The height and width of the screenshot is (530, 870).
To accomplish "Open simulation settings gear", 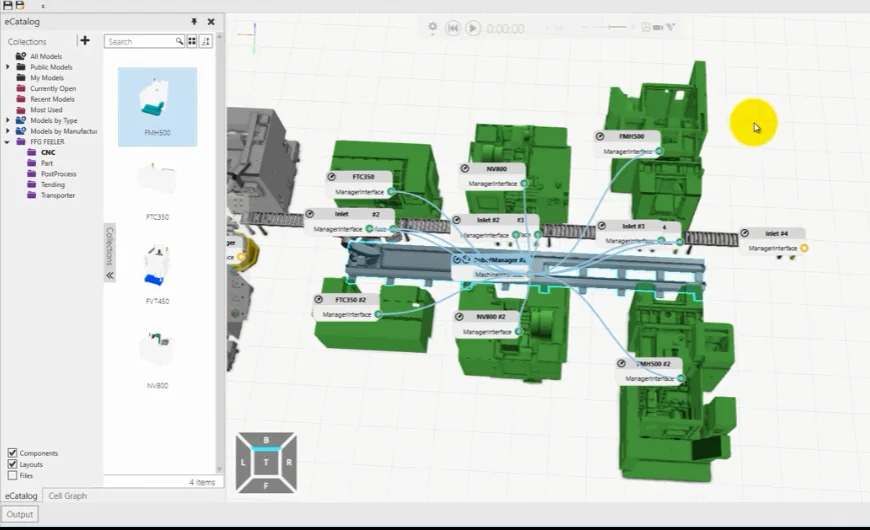I will pyautogui.click(x=433, y=27).
